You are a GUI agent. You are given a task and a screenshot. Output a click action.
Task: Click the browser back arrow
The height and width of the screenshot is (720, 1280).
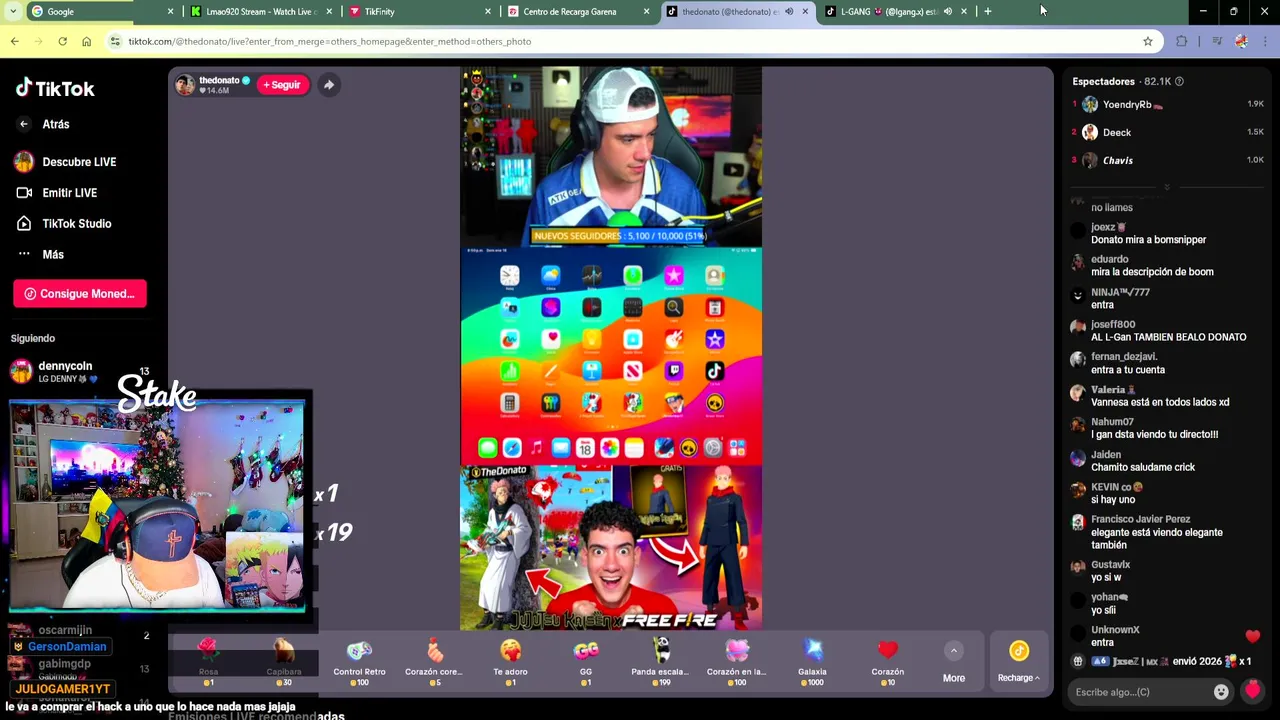click(14, 41)
